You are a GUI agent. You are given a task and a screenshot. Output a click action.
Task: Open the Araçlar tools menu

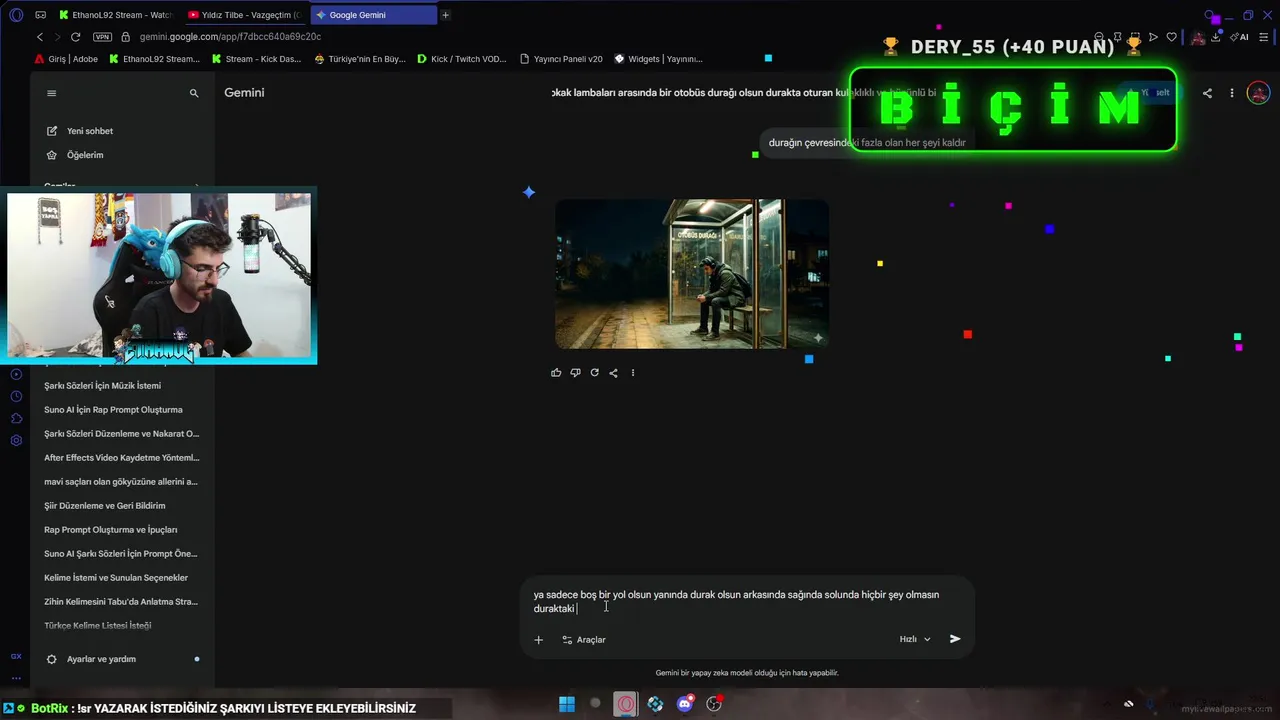click(x=584, y=639)
